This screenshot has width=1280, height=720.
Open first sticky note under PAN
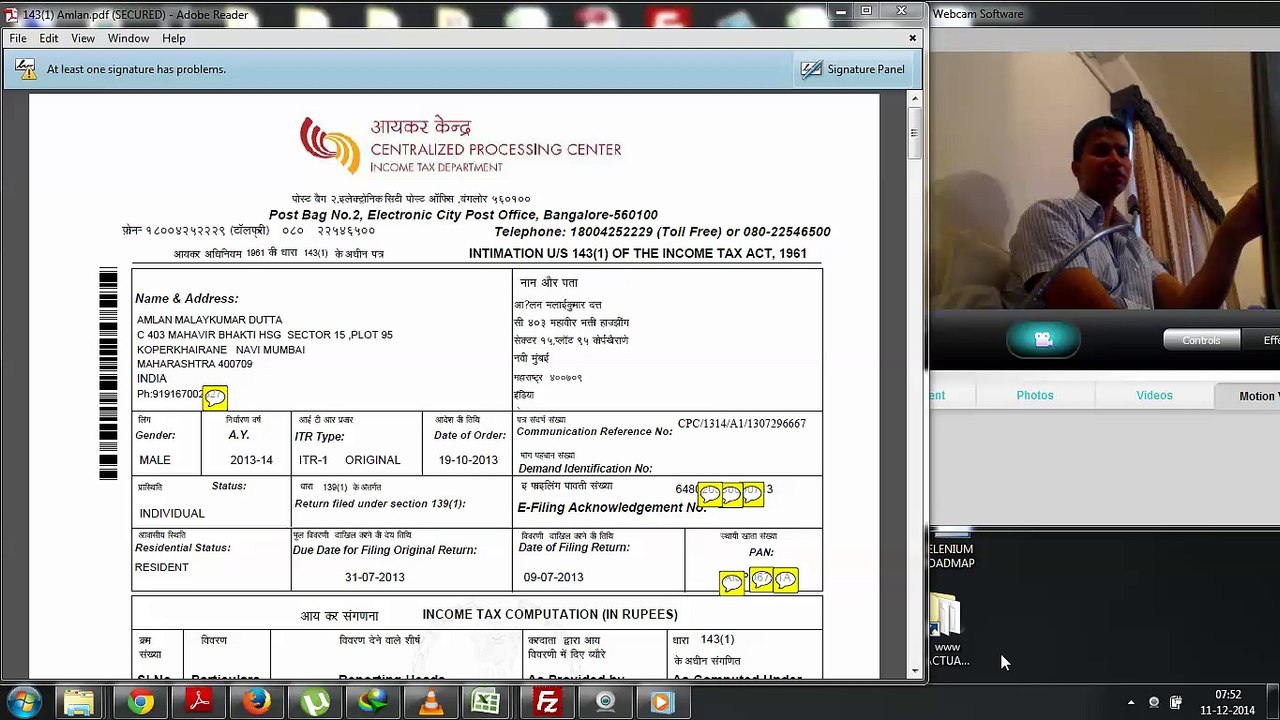point(732,582)
